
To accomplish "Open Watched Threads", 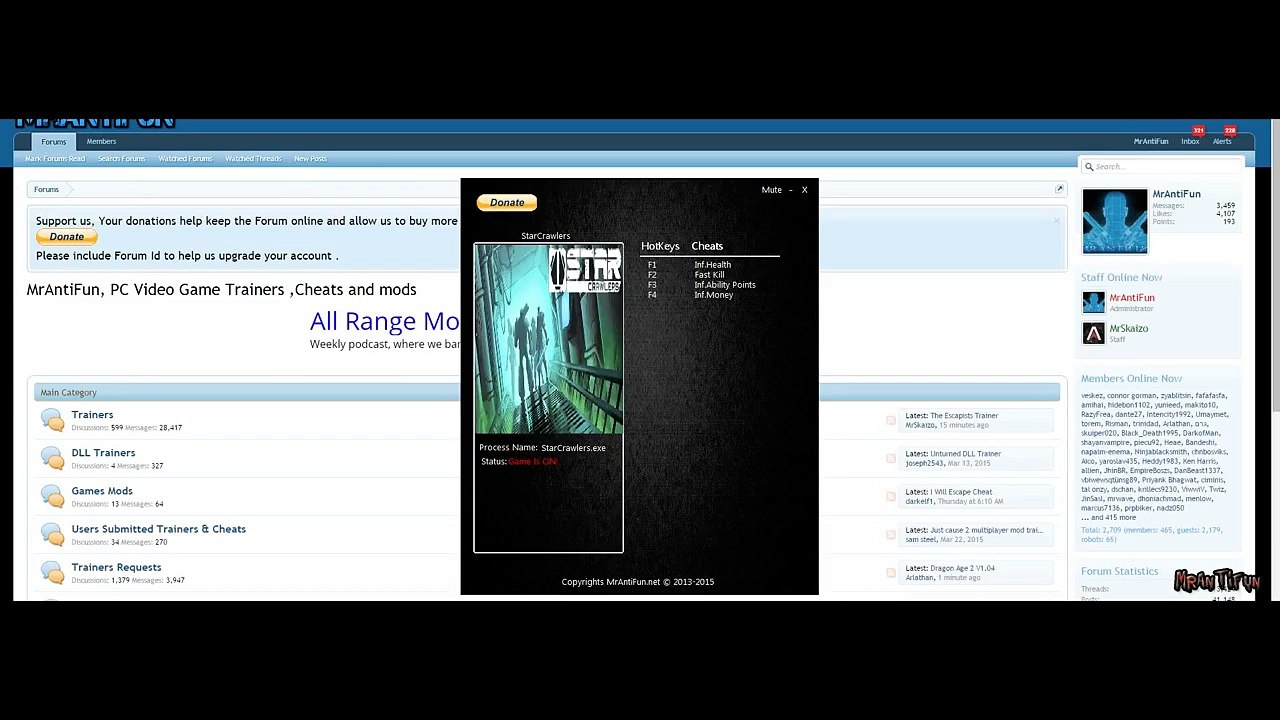I will tap(253, 159).
